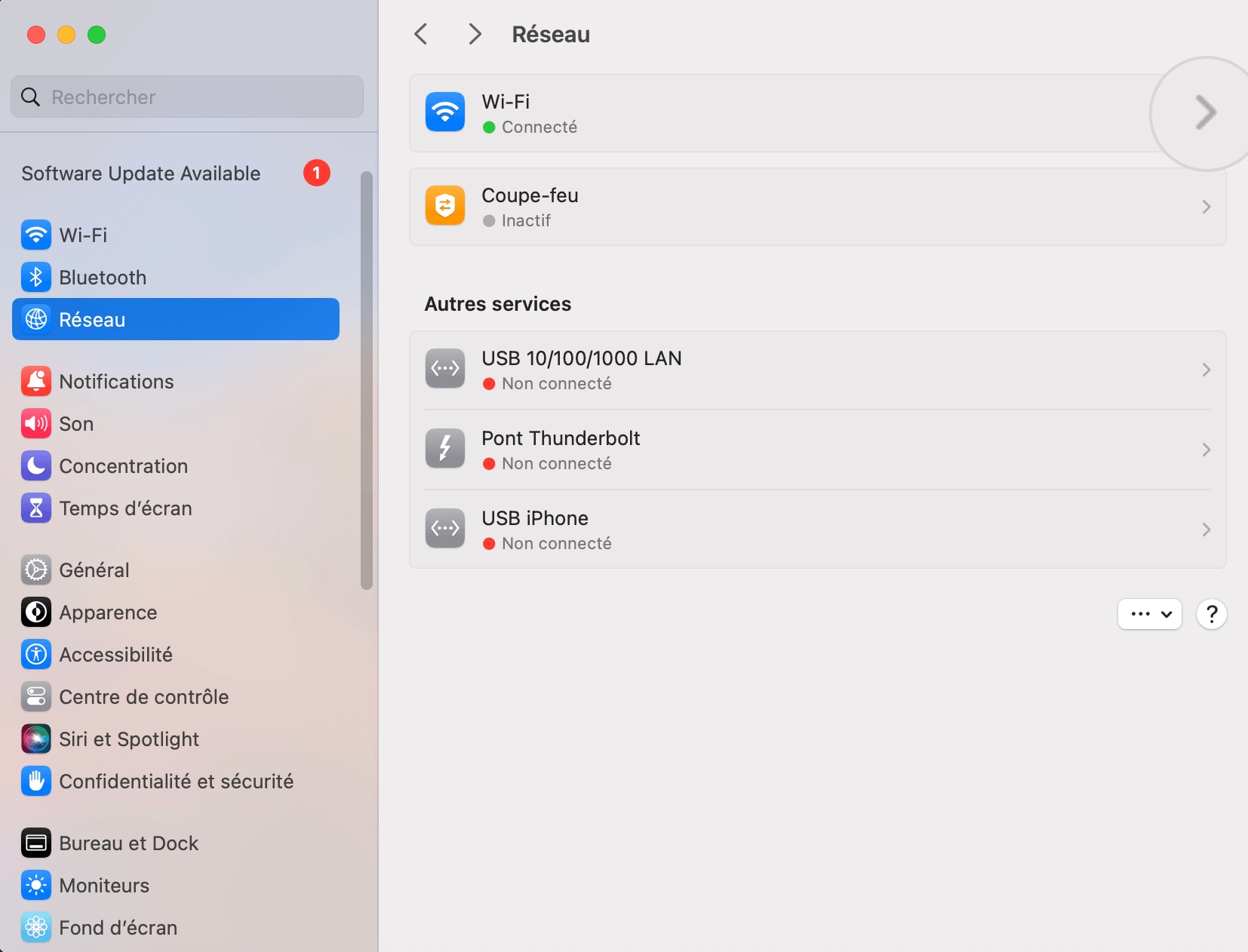Viewport: 1248px width, 952px height.
Task: Click the Temps d'écran hourglass icon
Action: click(x=36, y=508)
